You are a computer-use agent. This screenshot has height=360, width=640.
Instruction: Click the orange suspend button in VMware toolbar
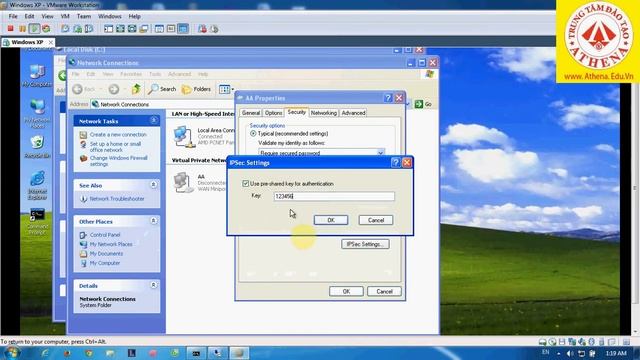(22, 29)
